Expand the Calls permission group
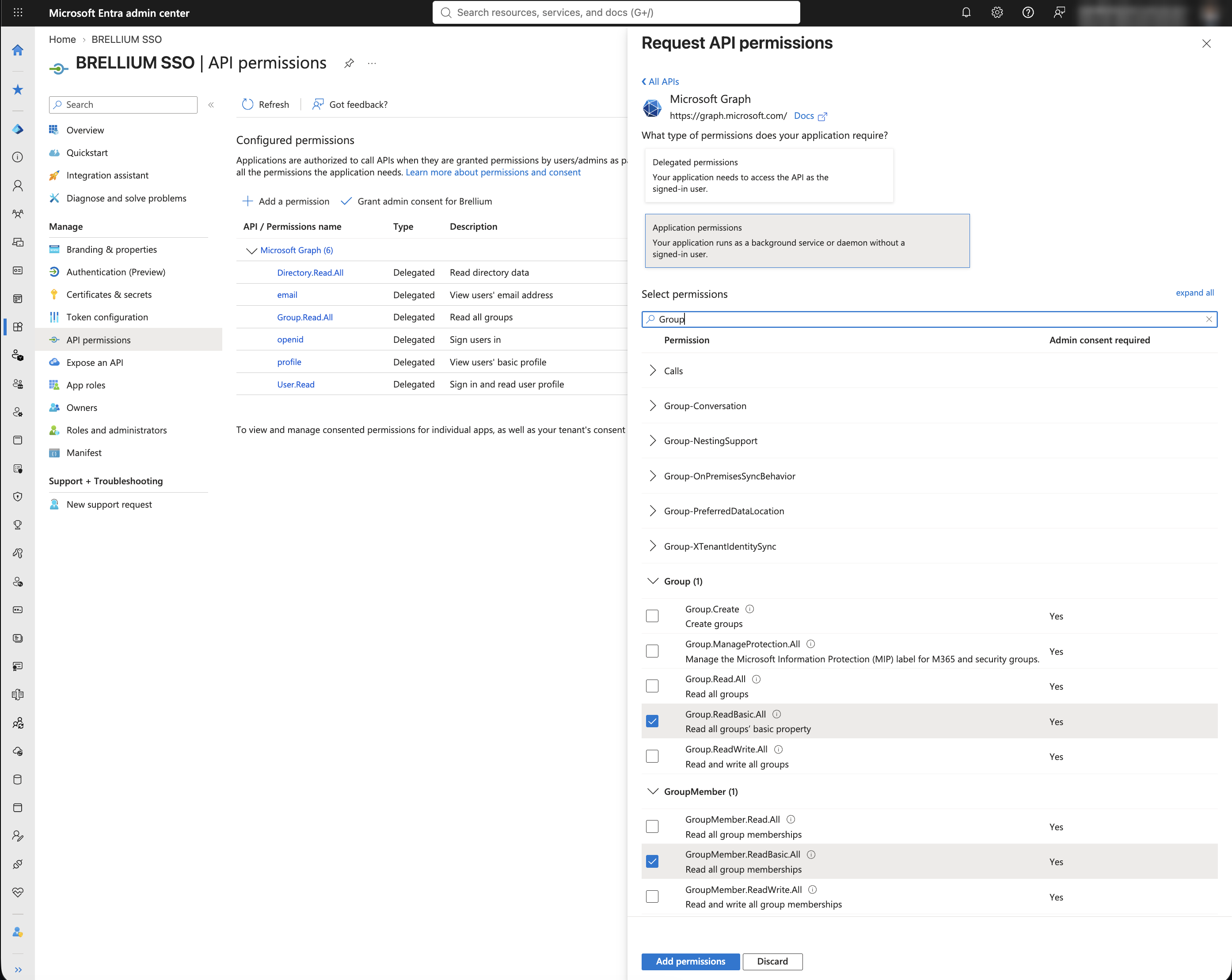 click(653, 371)
